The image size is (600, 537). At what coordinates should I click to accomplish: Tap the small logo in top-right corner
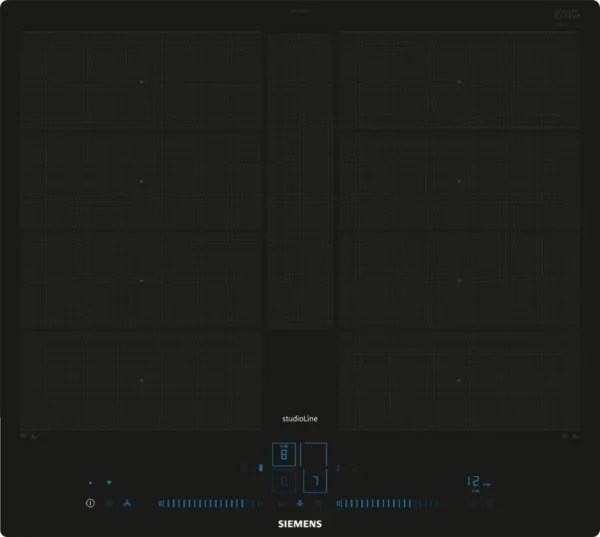pos(567,16)
